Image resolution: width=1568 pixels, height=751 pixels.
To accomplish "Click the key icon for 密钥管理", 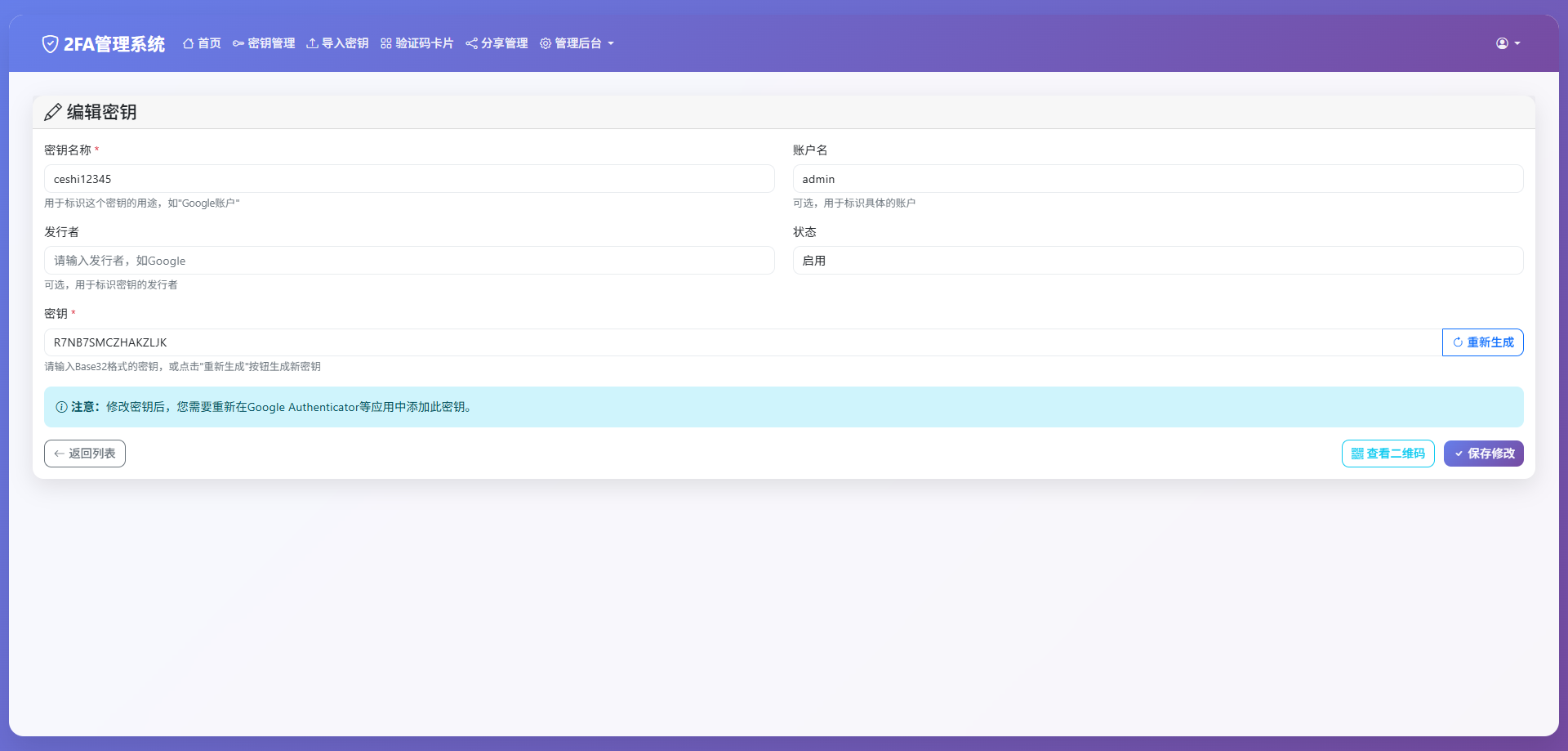I will tap(237, 43).
